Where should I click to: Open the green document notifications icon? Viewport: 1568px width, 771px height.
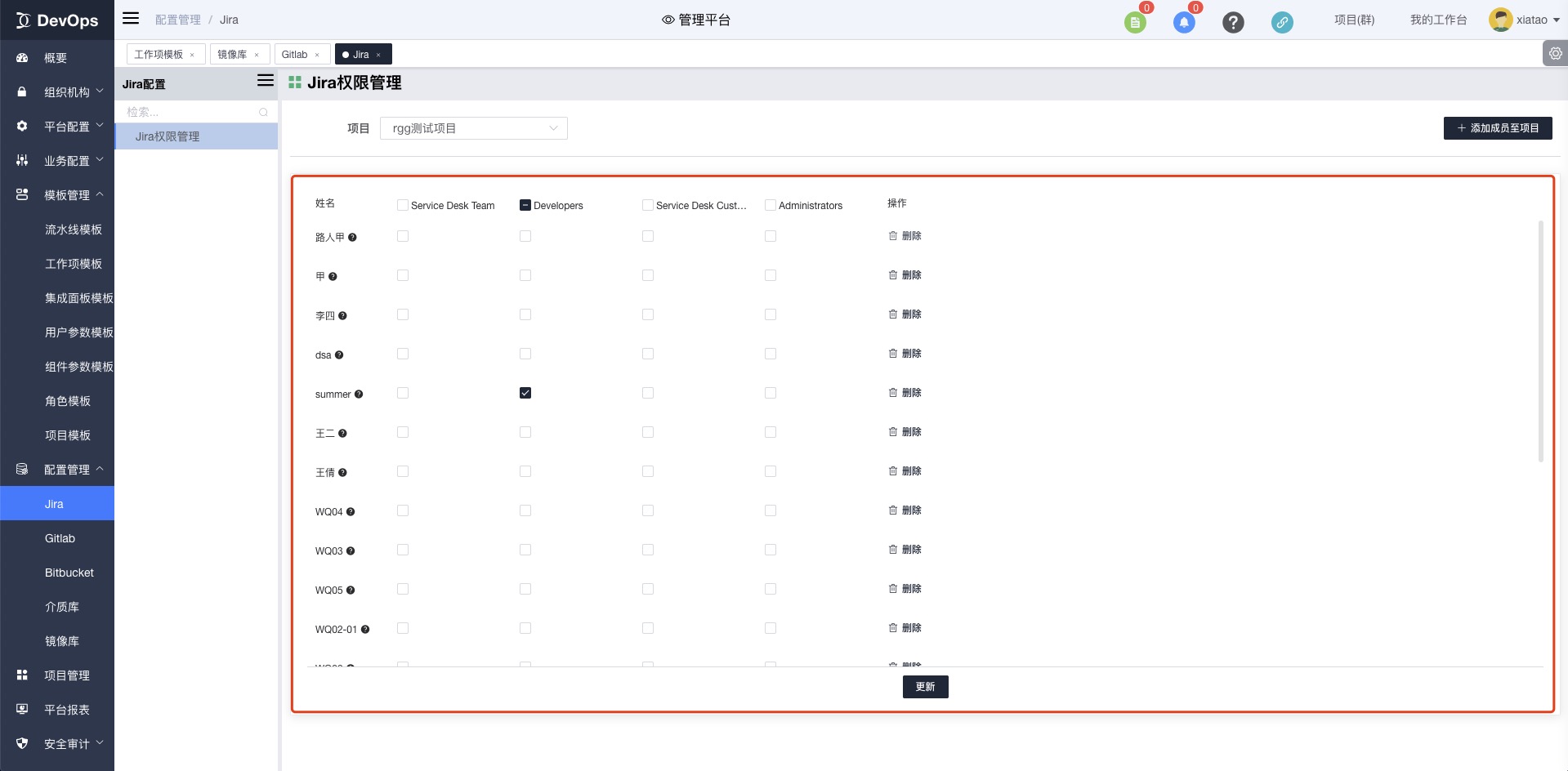(x=1135, y=22)
